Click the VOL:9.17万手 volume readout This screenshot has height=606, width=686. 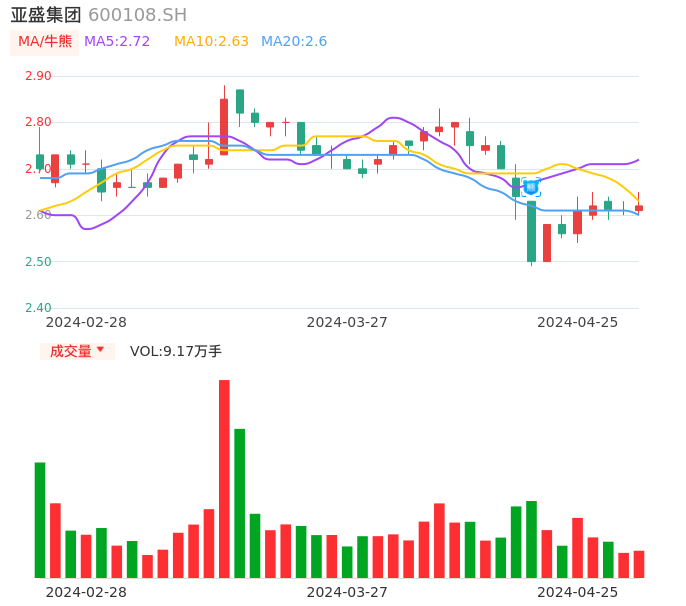click(176, 351)
